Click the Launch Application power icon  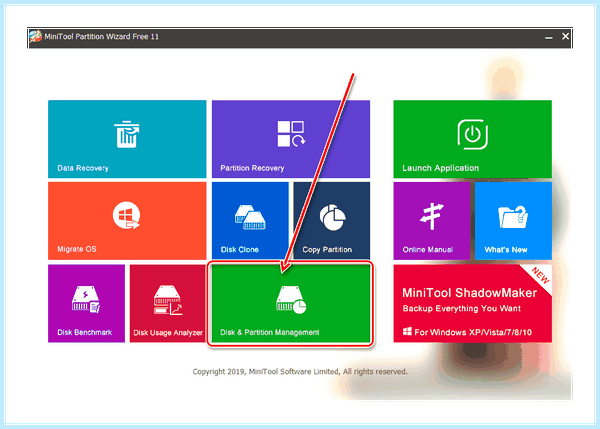[473, 134]
